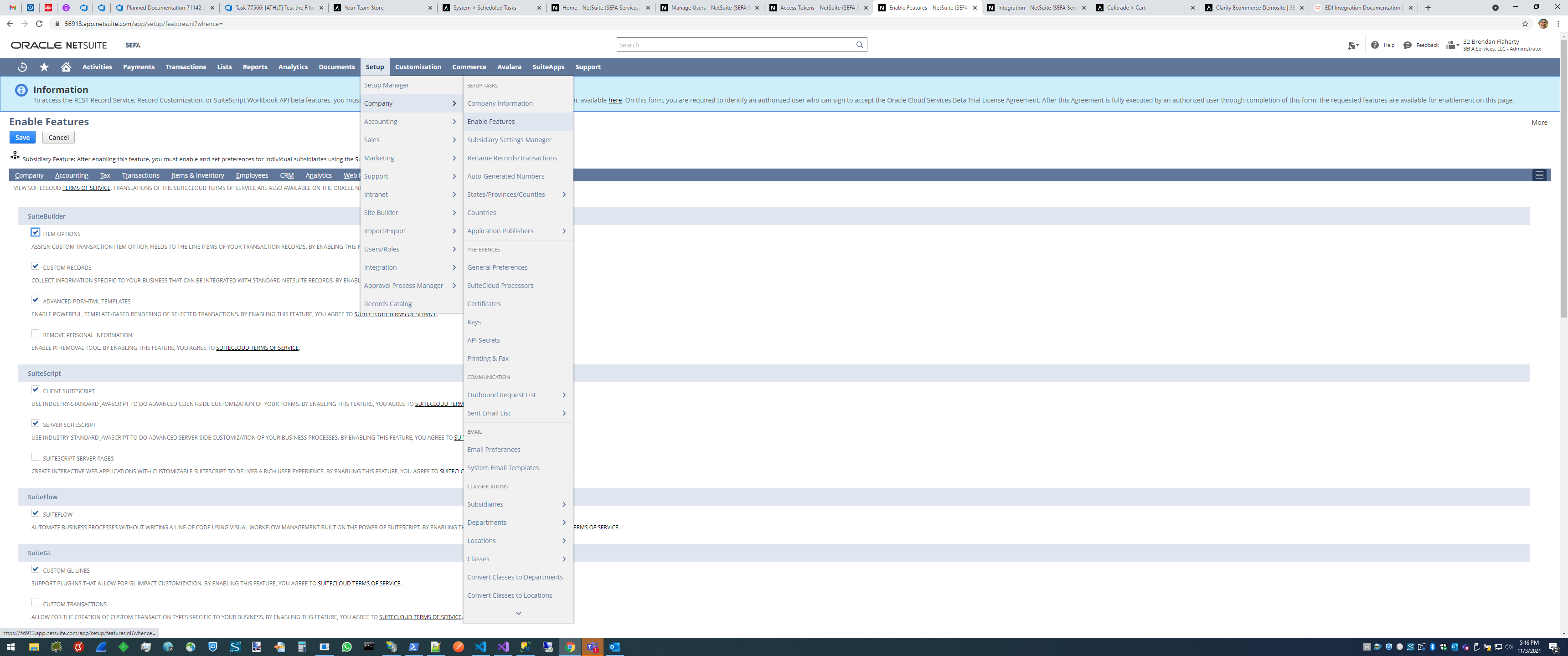Open Windows Start menu
This screenshot has width=1568, height=656.
click(x=10, y=647)
